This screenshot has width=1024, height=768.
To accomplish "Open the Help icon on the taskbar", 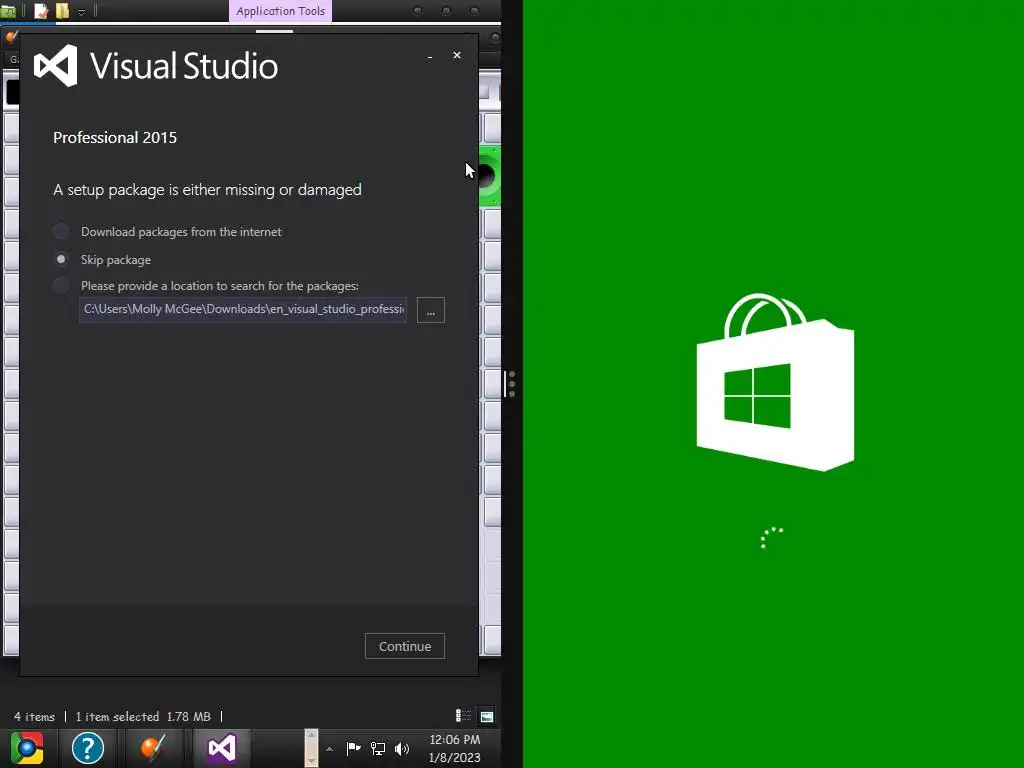I will point(88,748).
